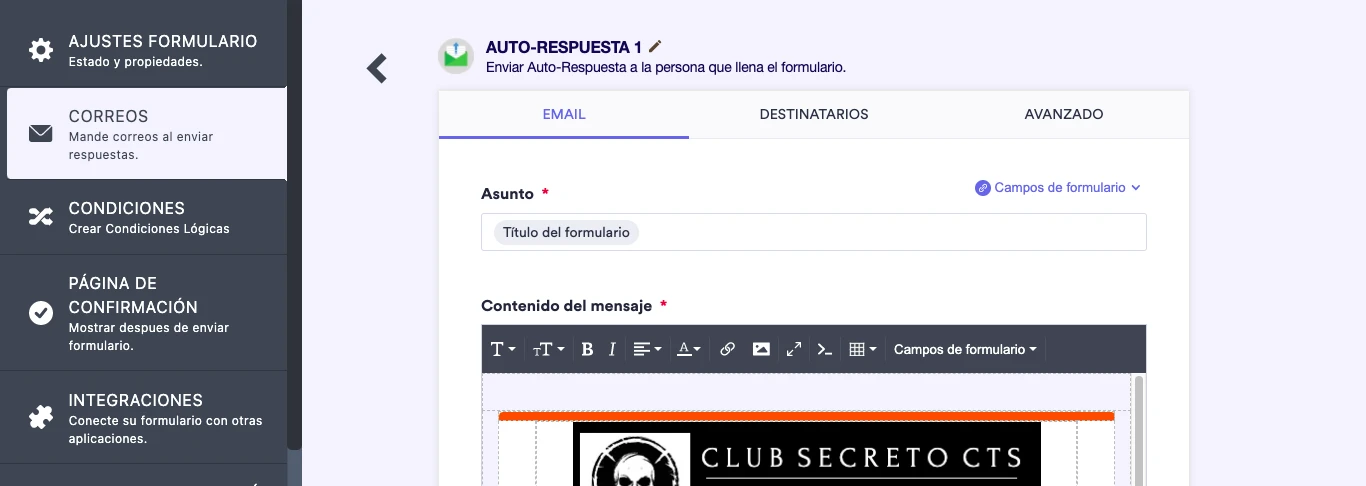Viewport: 1366px width, 486px height.
Task: Toggle italic formatting
Action: (612, 349)
